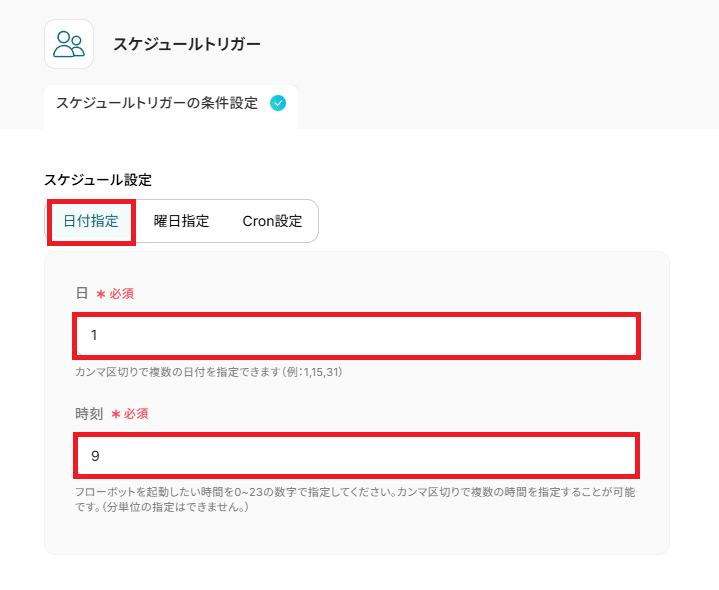
Task: Click the スケジュールトリガー title text
Action: 187,44
